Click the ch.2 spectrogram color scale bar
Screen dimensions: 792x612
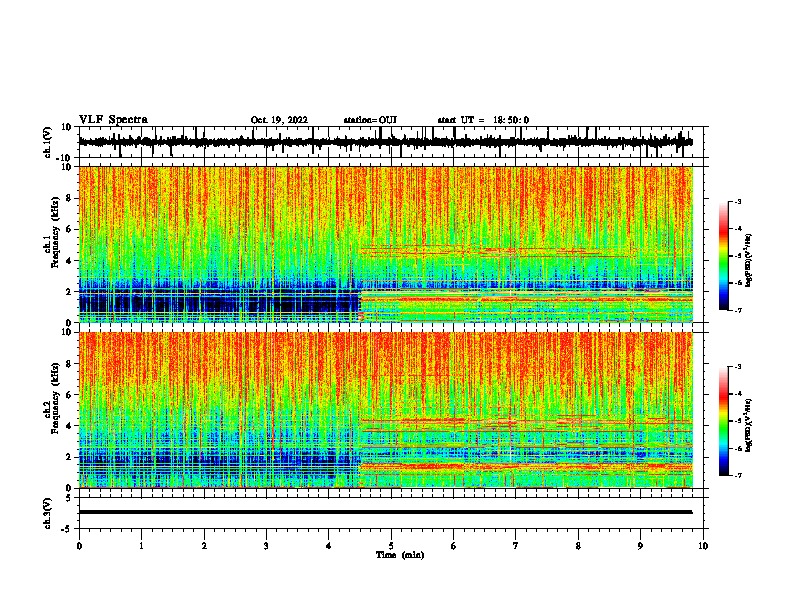(723, 421)
